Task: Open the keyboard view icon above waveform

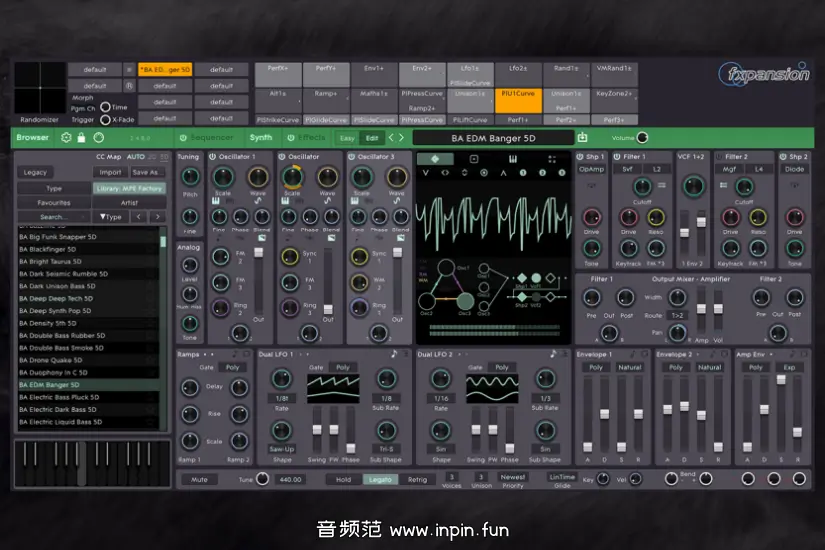Action: [x=512, y=159]
